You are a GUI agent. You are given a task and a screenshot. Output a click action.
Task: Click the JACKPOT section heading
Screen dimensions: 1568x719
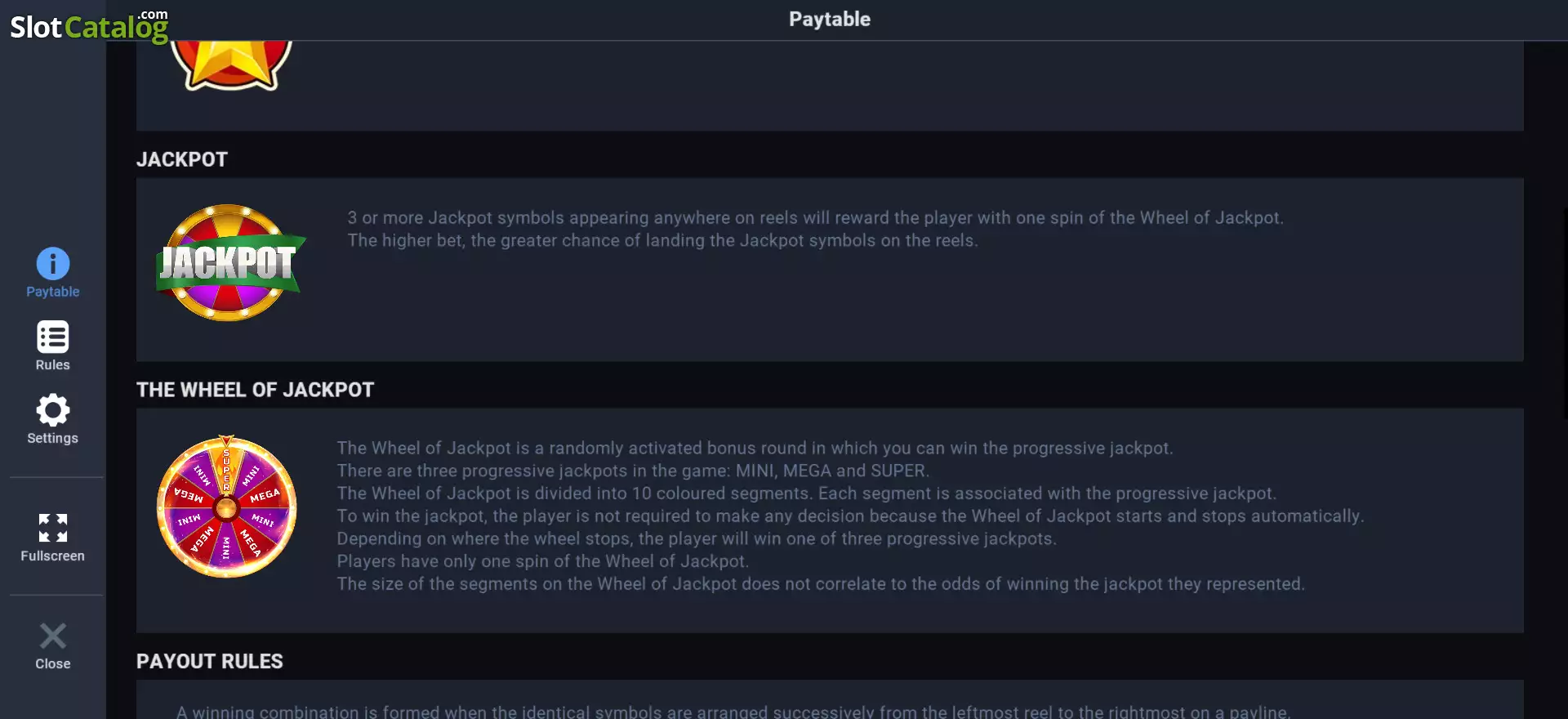coord(182,159)
